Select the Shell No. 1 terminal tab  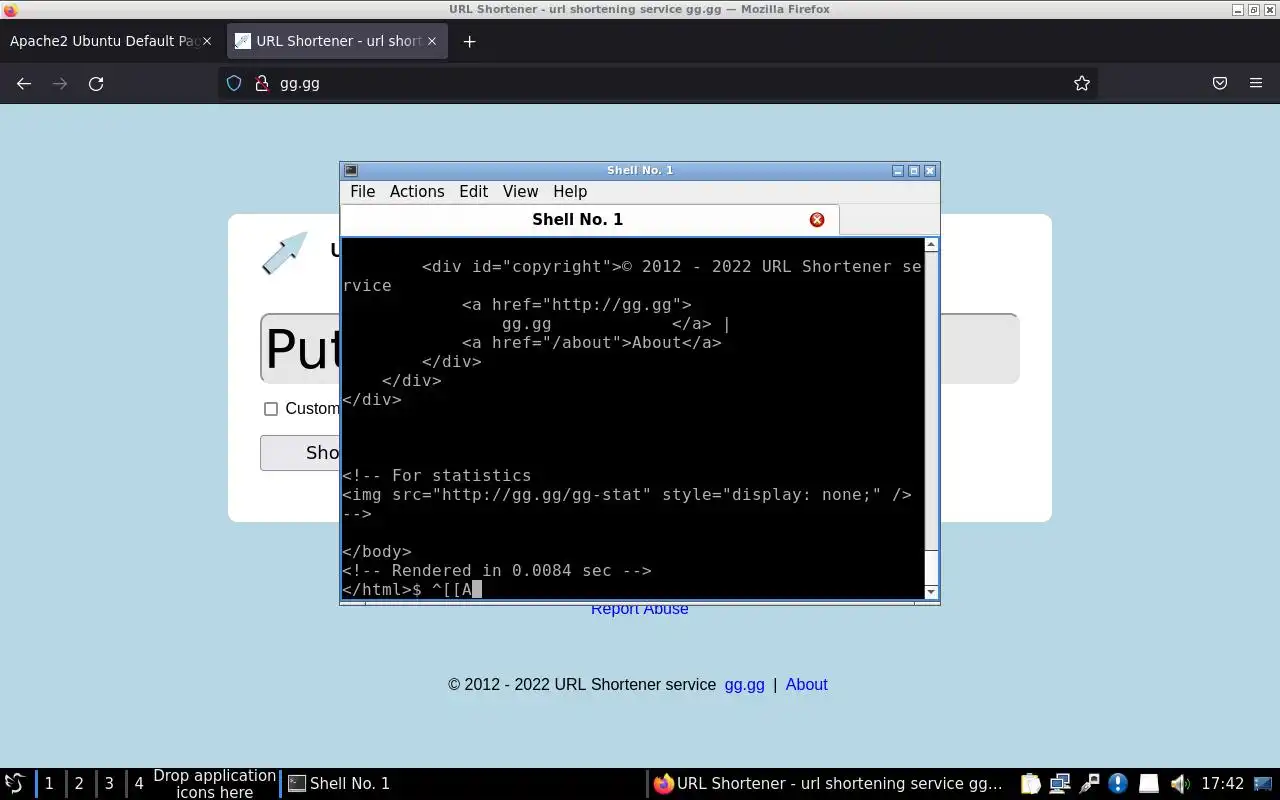tap(590, 219)
